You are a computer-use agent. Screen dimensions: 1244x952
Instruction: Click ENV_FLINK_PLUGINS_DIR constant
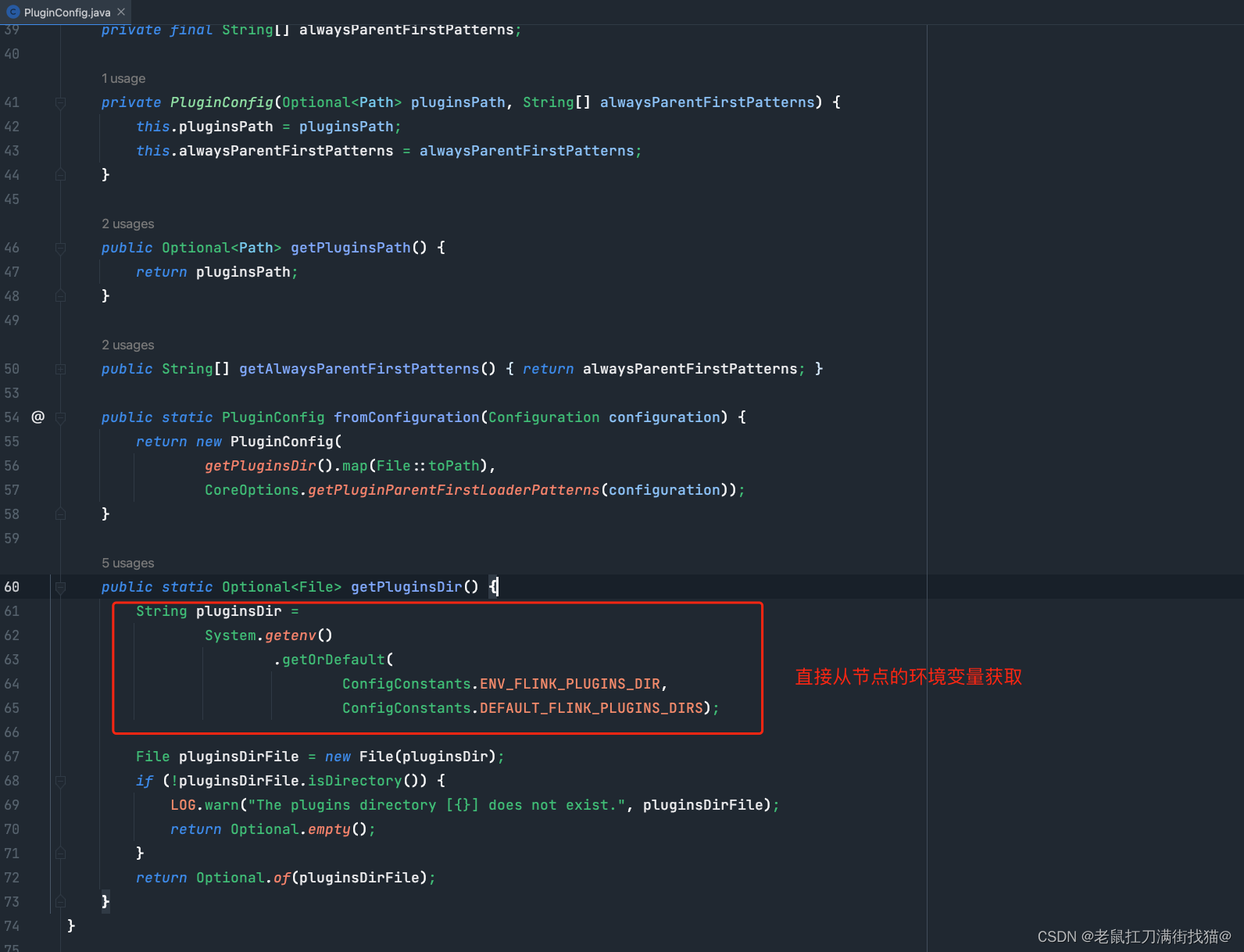pos(570,684)
